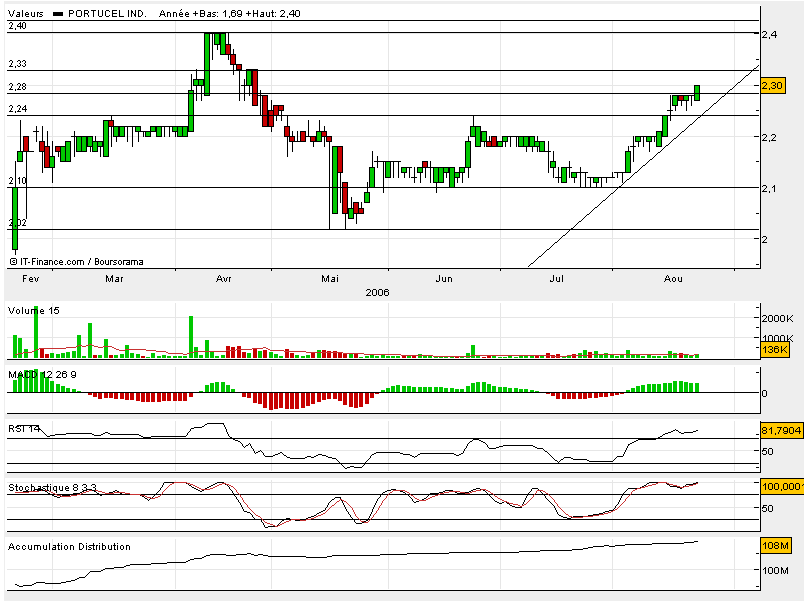Click the 2000K volume axis label
Screen dimensions: 810x613
(x=777, y=319)
